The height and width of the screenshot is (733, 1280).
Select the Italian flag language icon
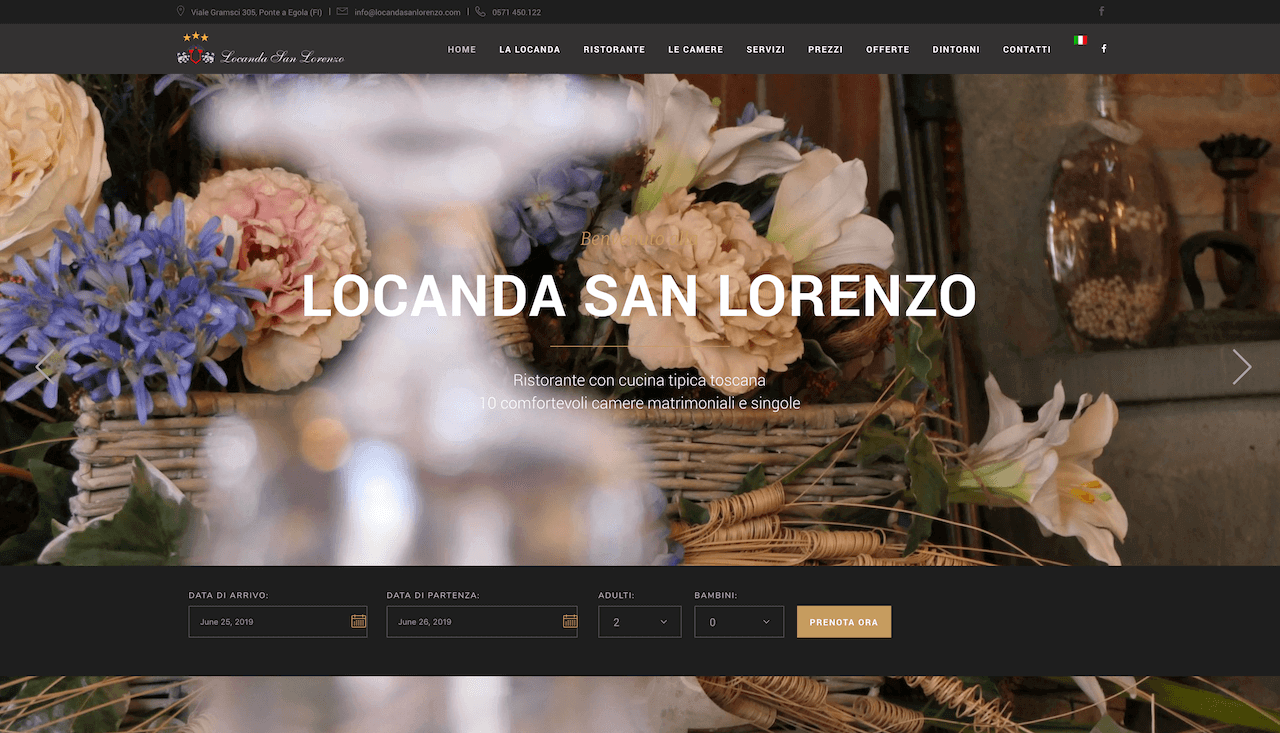point(1080,40)
